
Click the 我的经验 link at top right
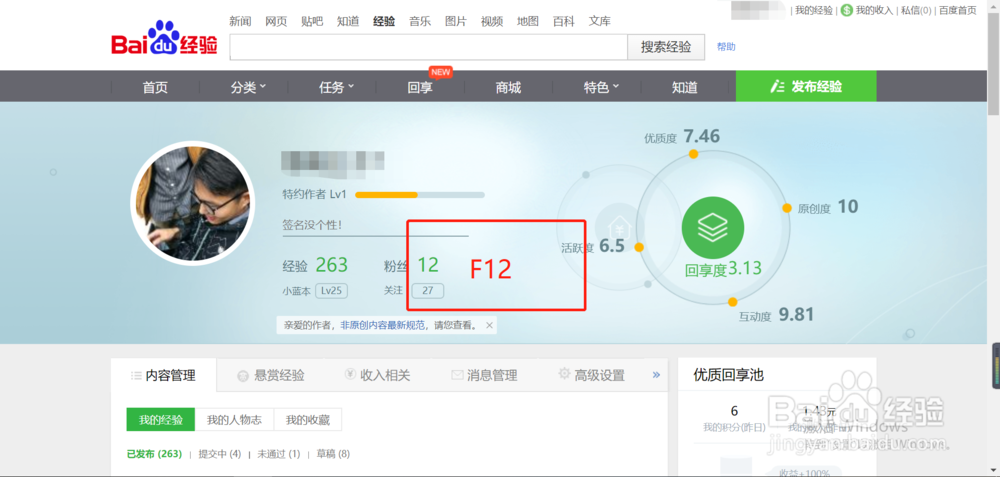814,10
